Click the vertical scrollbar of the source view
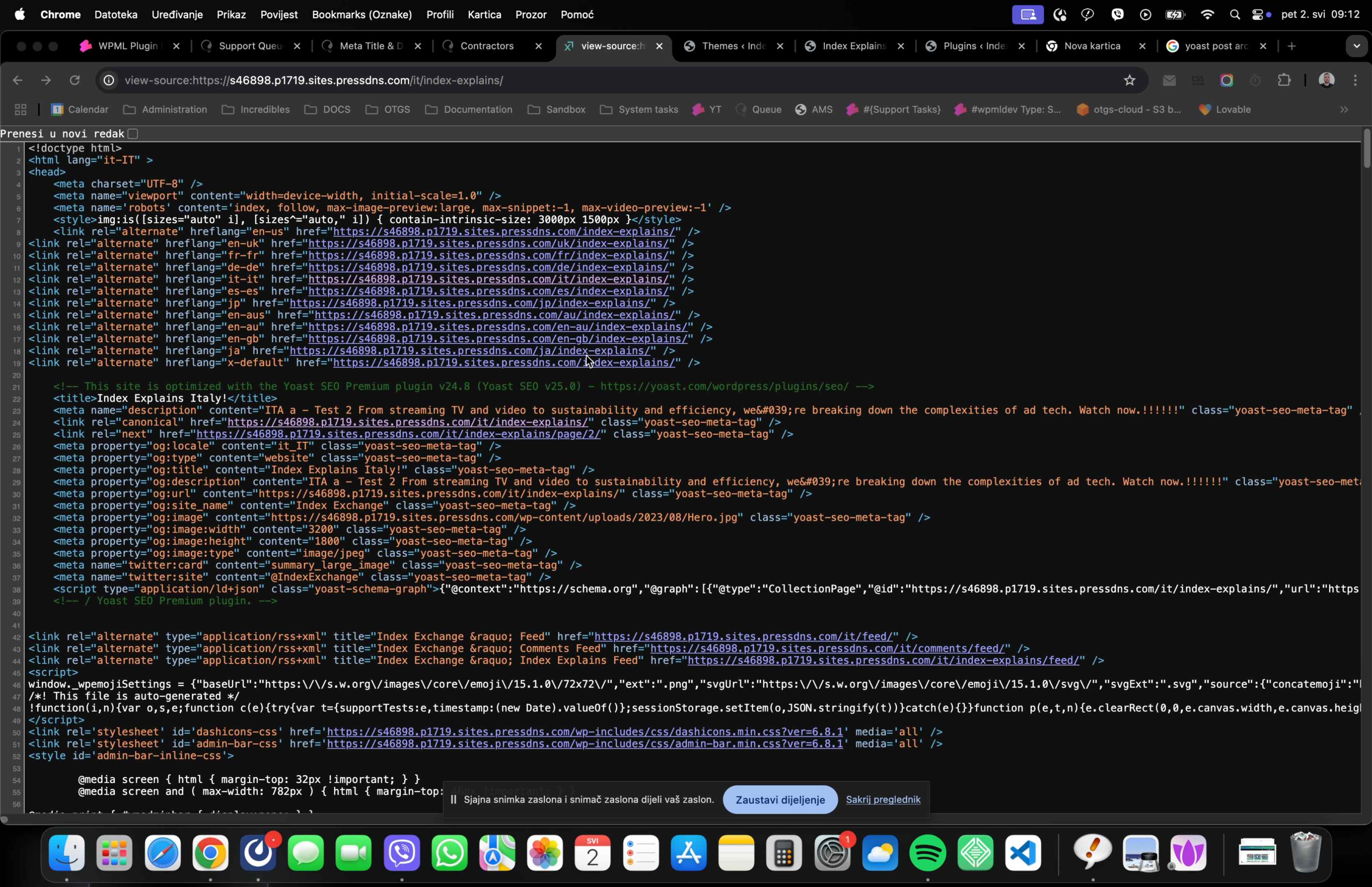The height and width of the screenshot is (887, 1372). [x=1366, y=149]
